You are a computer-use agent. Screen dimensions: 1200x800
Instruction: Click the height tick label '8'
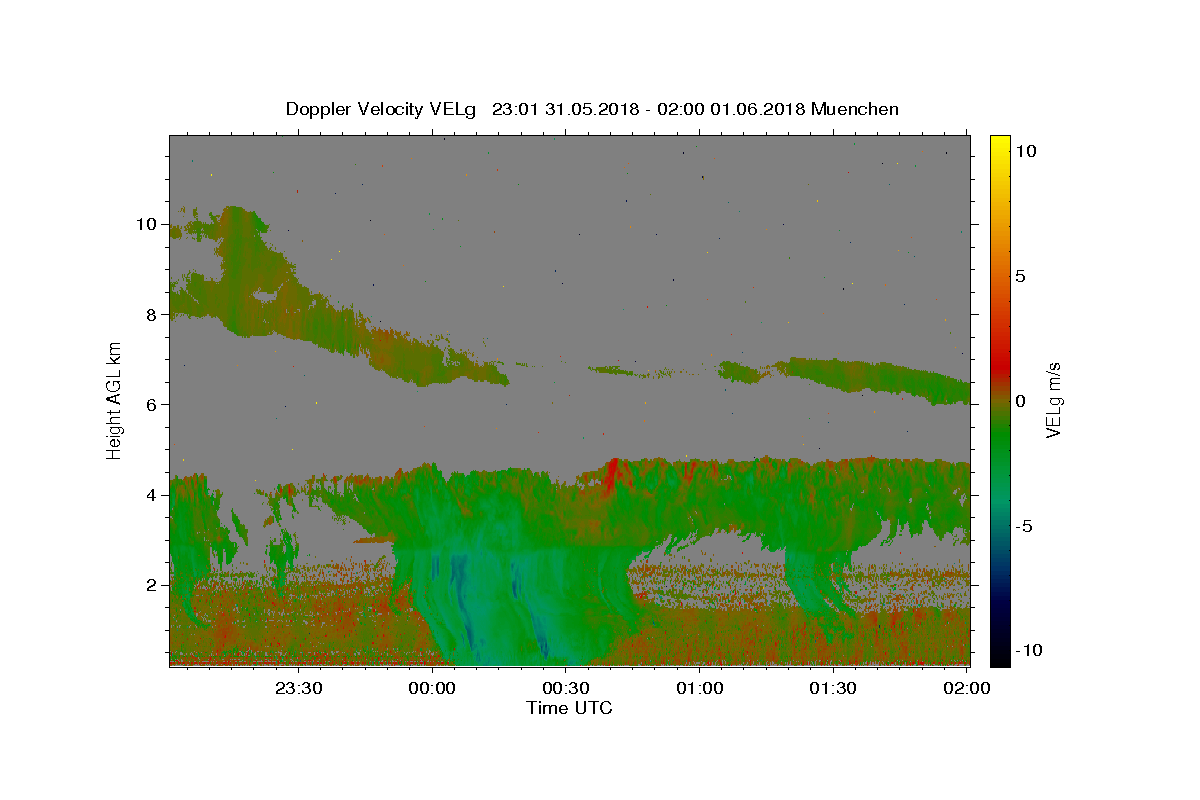tap(150, 314)
